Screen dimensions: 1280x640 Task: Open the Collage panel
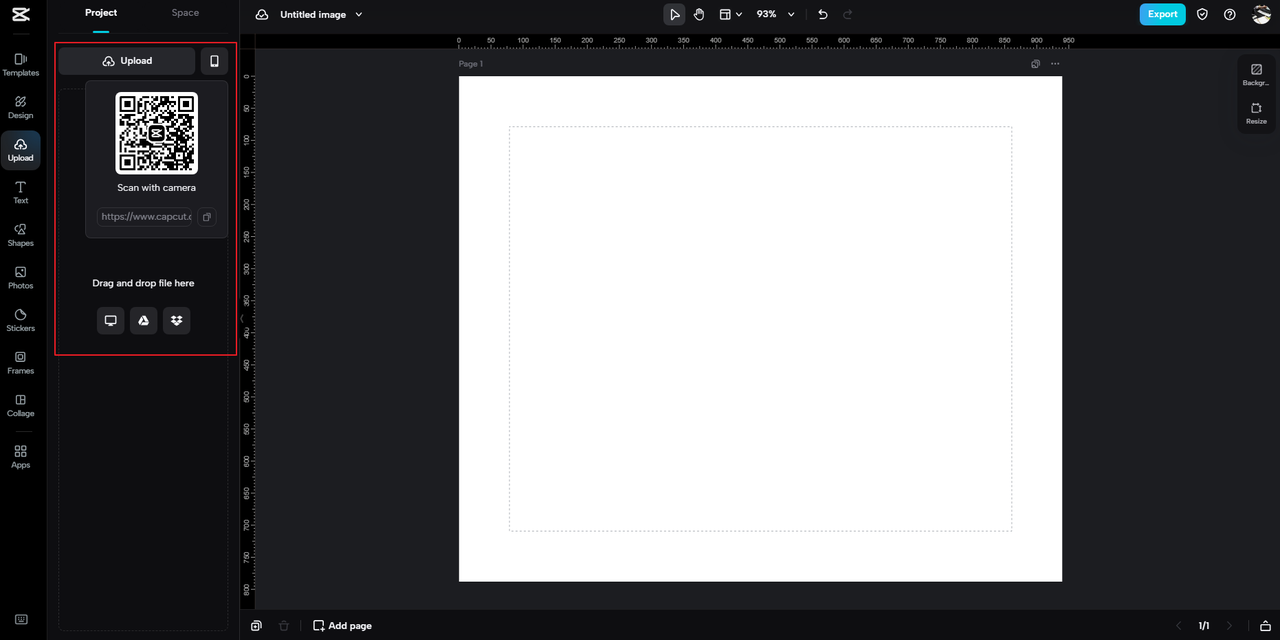point(20,405)
